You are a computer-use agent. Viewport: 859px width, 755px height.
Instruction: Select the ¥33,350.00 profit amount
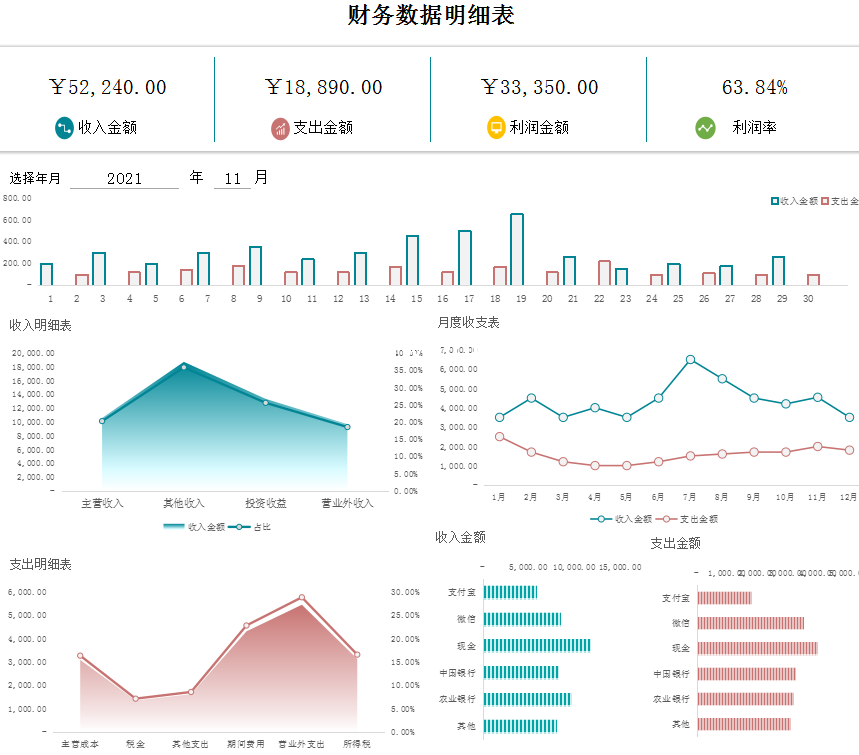[539, 88]
